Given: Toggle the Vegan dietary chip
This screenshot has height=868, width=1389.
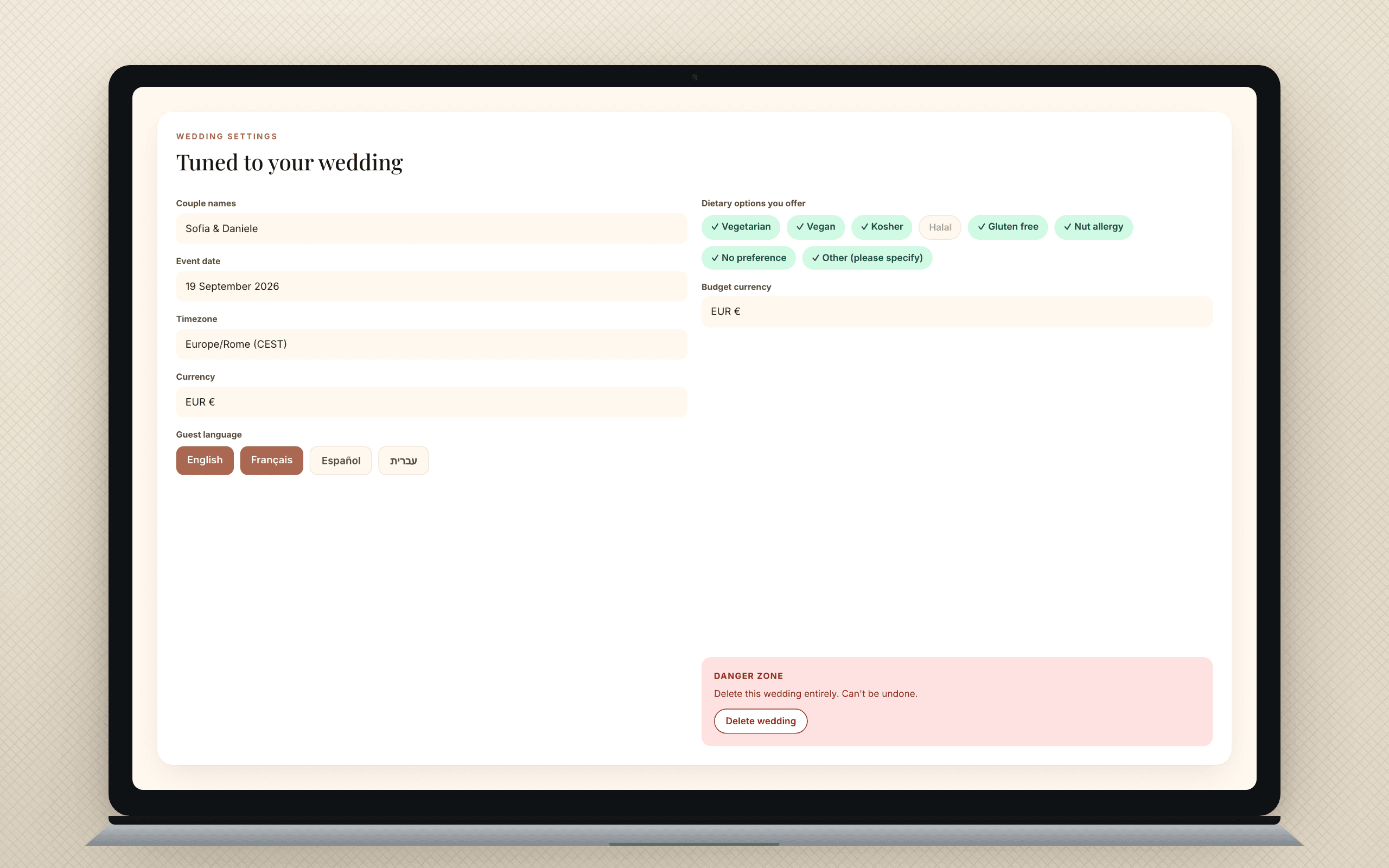Looking at the screenshot, I should (815, 227).
